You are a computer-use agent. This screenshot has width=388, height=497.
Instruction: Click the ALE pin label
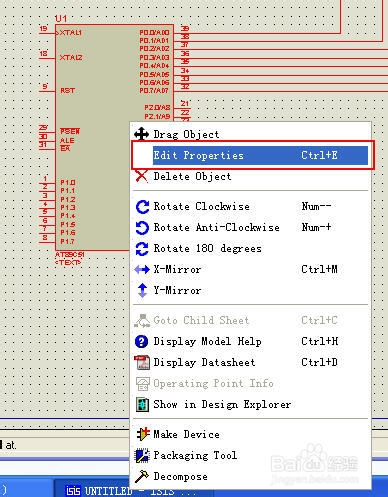click(67, 141)
